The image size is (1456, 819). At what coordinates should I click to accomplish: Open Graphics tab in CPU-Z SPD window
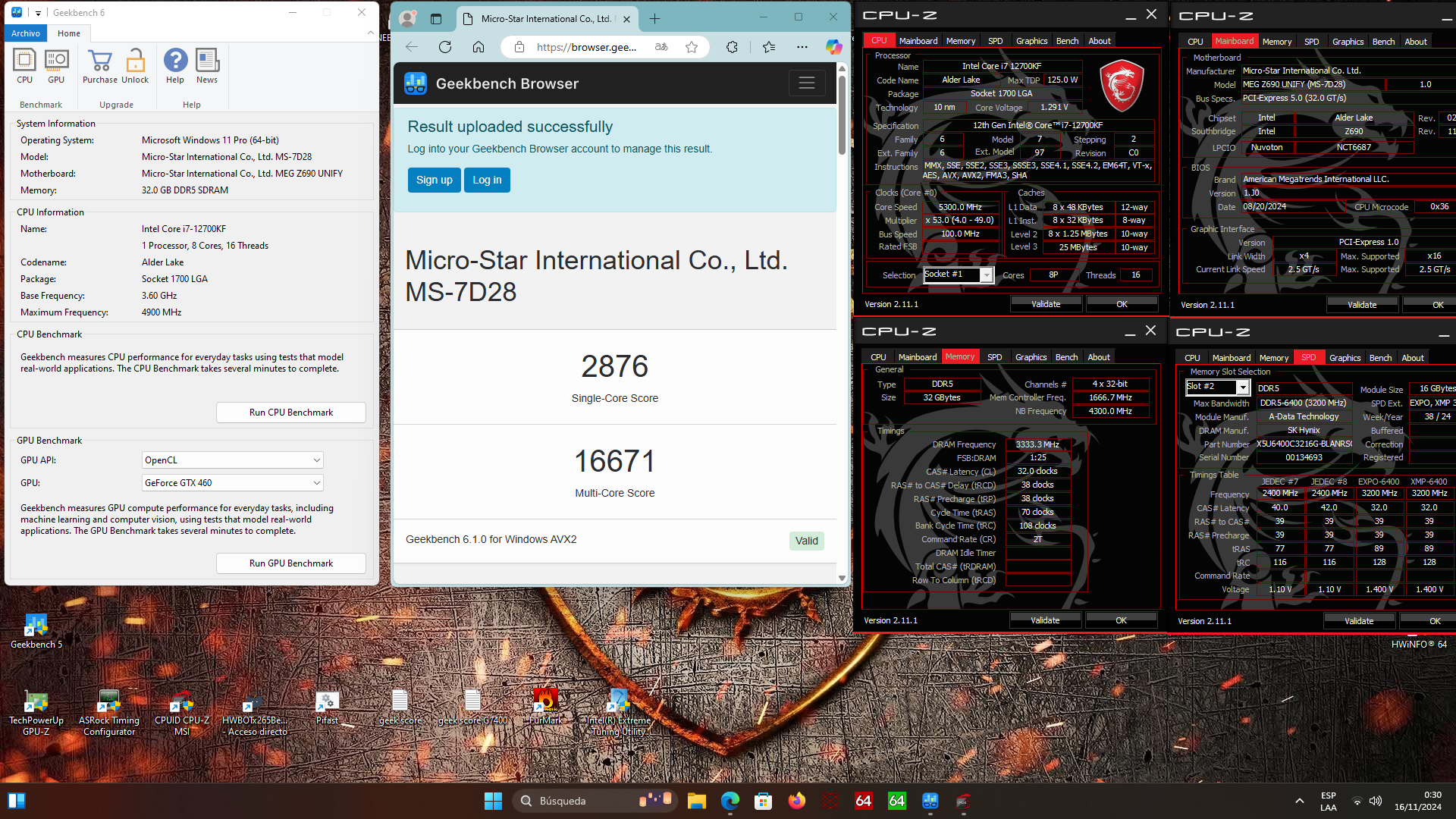(x=1345, y=358)
